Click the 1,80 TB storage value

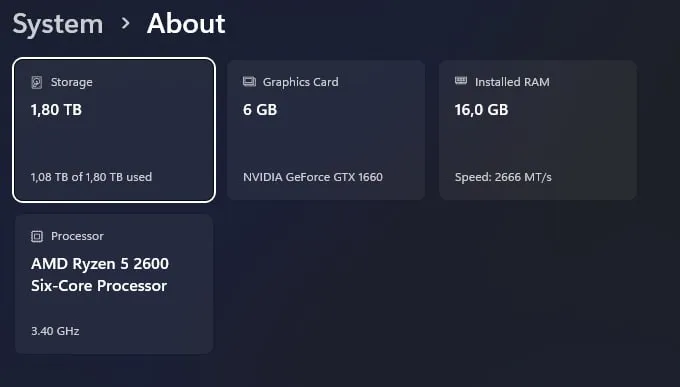click(56, 110)
